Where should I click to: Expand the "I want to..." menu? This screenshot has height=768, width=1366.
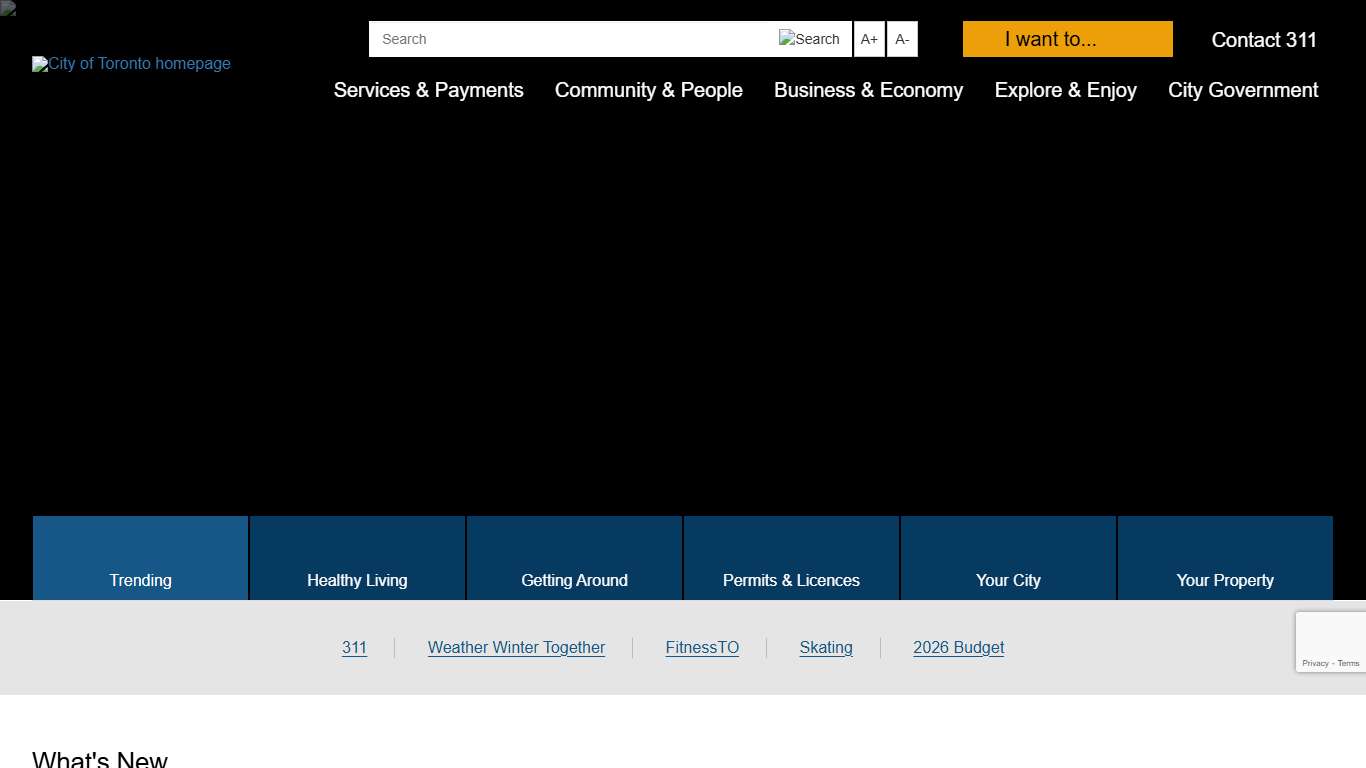coord(1067,39)
